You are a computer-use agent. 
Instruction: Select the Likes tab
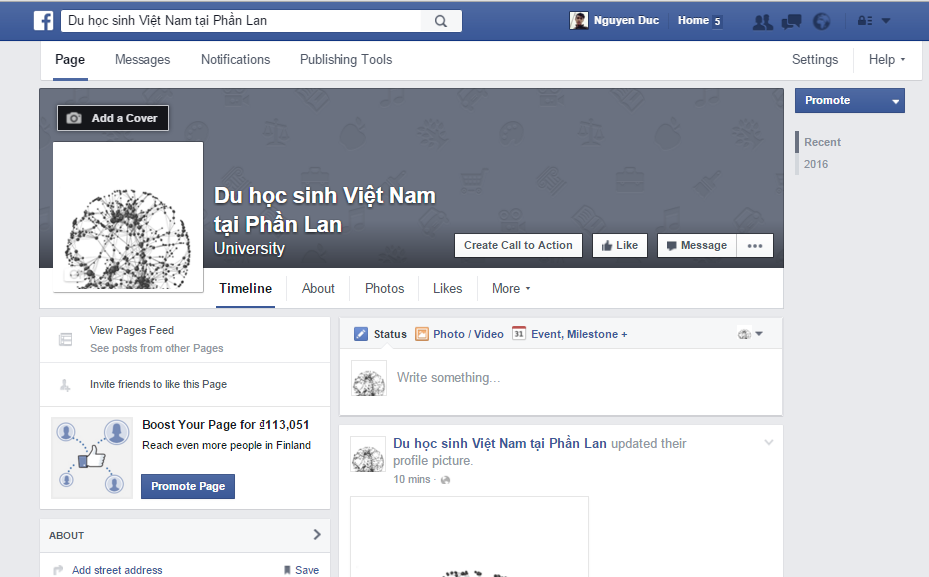447,288
